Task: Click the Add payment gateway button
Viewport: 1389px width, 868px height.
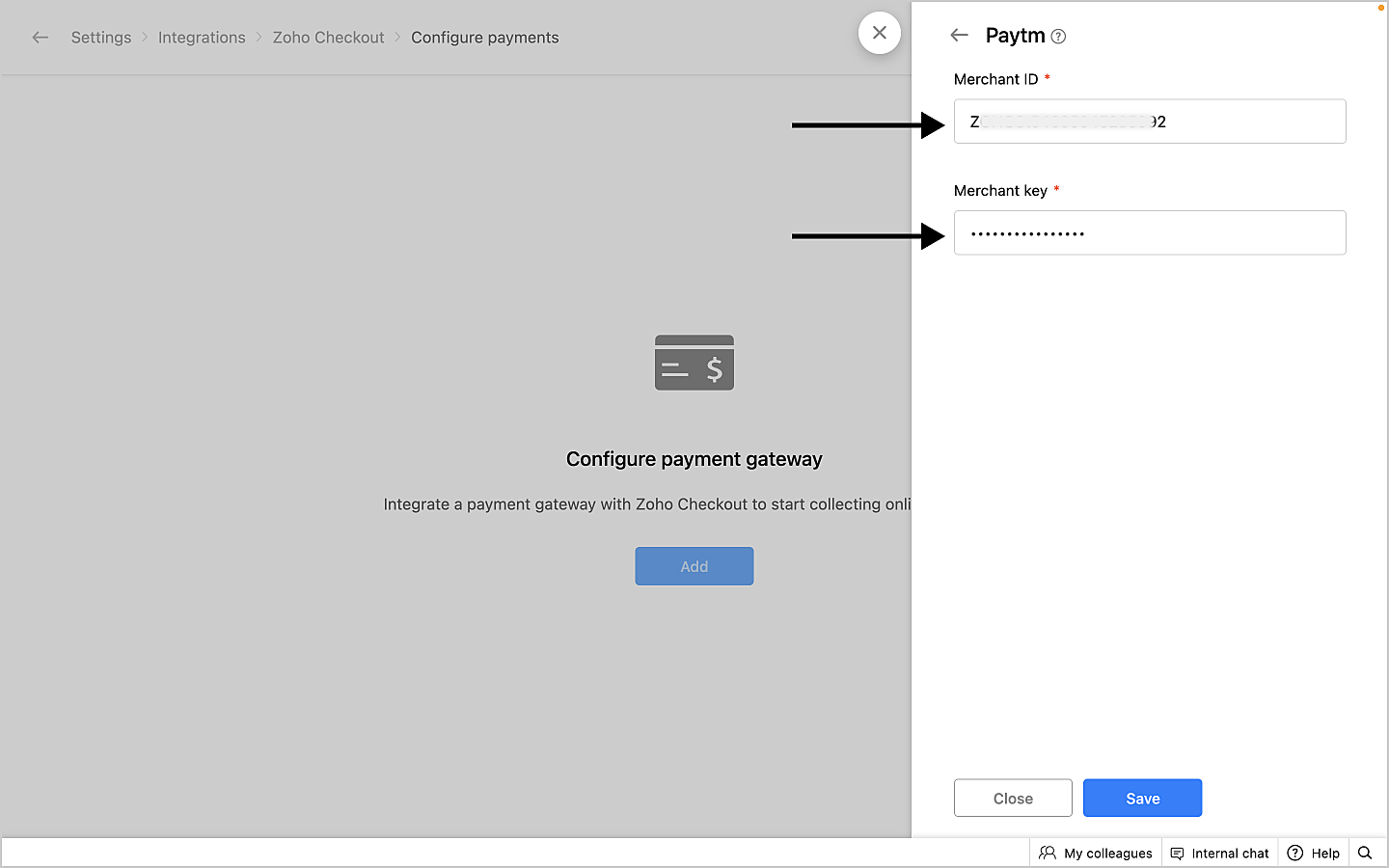Action: (694, 566)
